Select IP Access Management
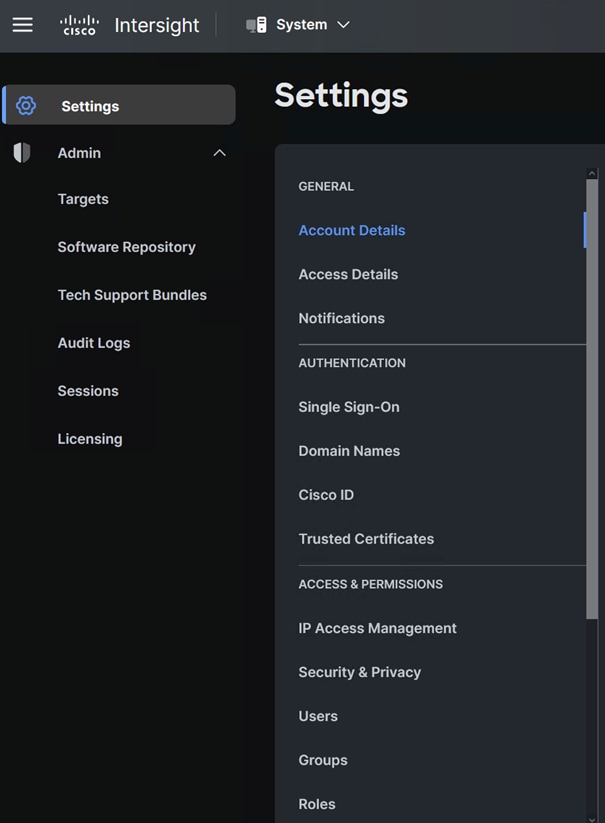The height and width of the screenshot is (823, 605). pyautogui.click(x=377, y=628)
